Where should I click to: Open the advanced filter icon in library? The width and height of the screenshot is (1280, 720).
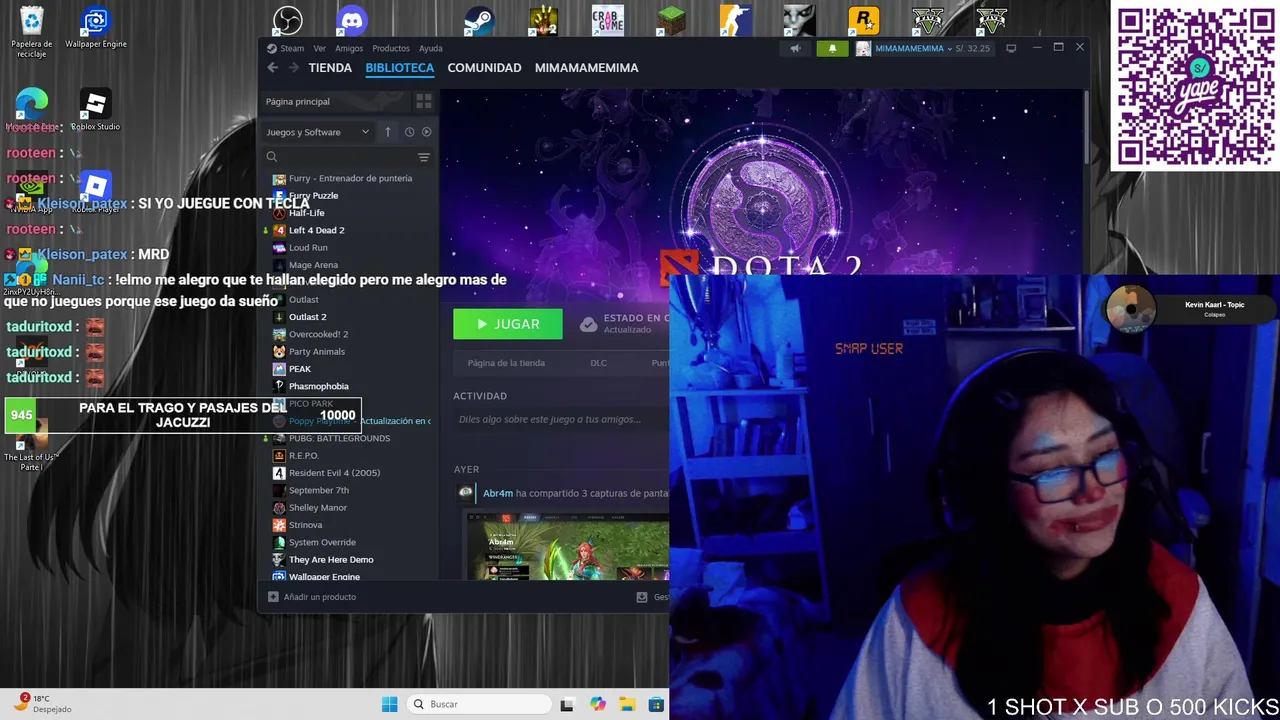[424, 157]
